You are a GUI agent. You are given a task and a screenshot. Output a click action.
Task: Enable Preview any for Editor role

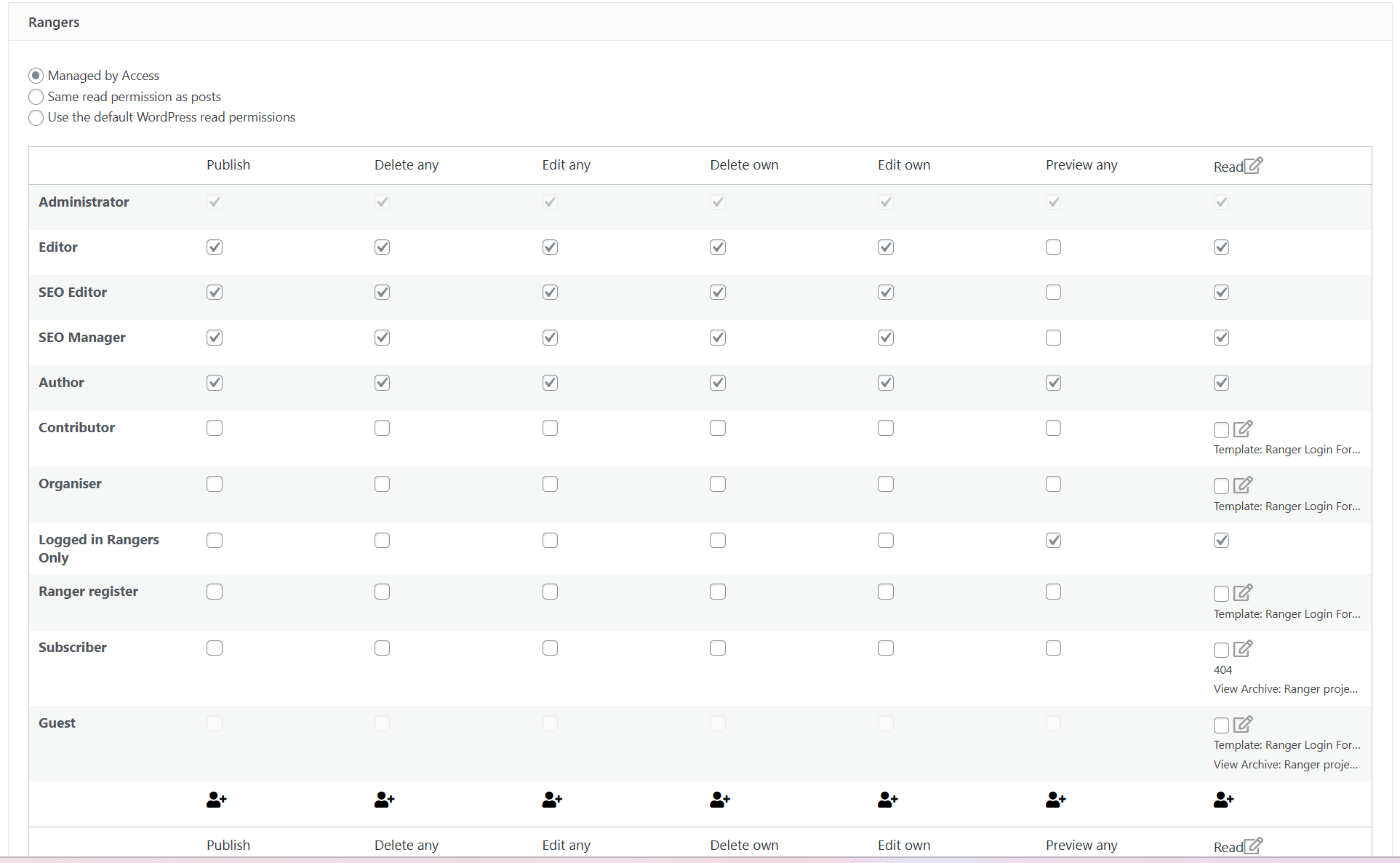point(1053,247)
